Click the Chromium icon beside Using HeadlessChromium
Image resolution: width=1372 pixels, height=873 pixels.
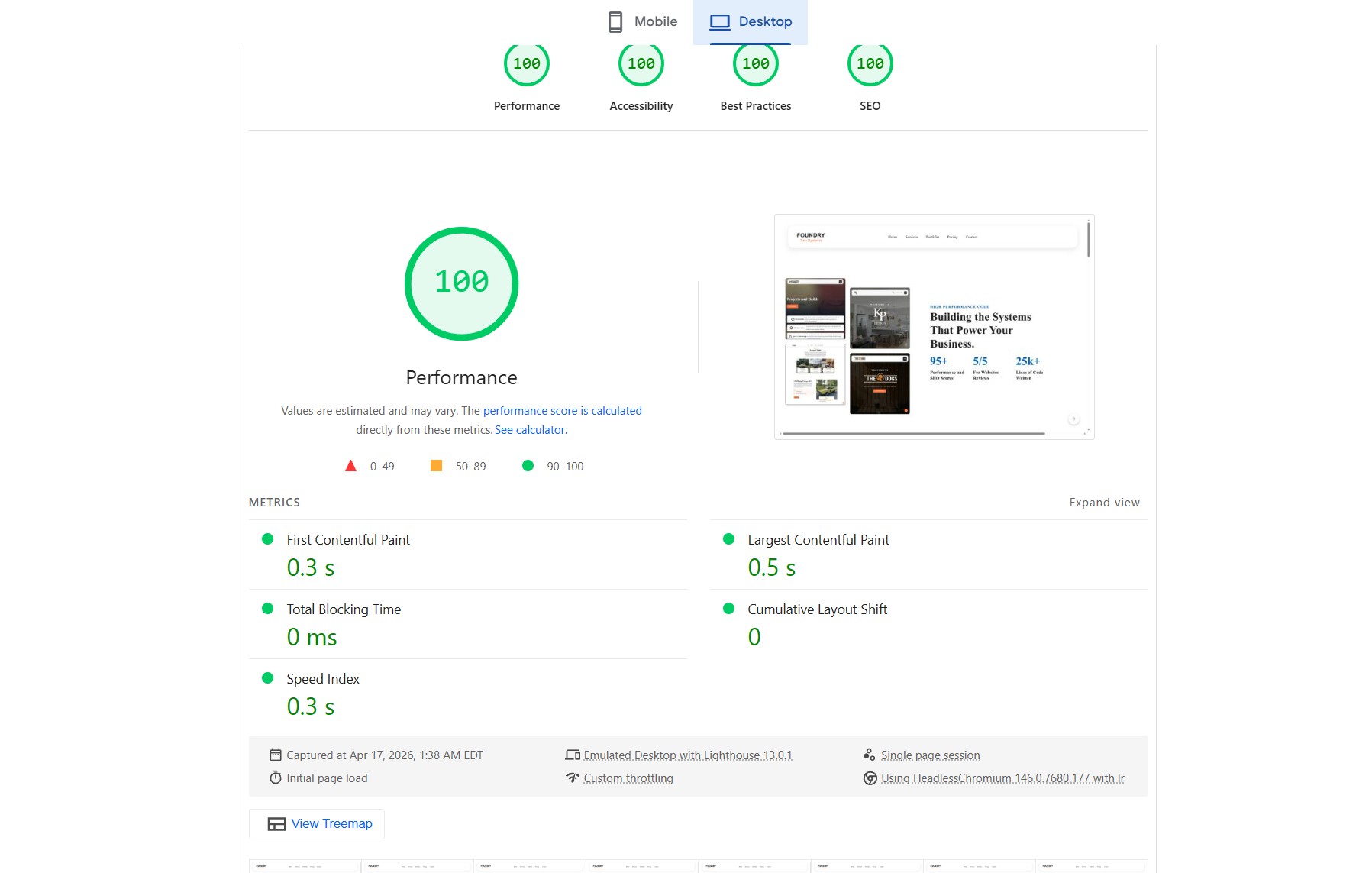(869, 778)
